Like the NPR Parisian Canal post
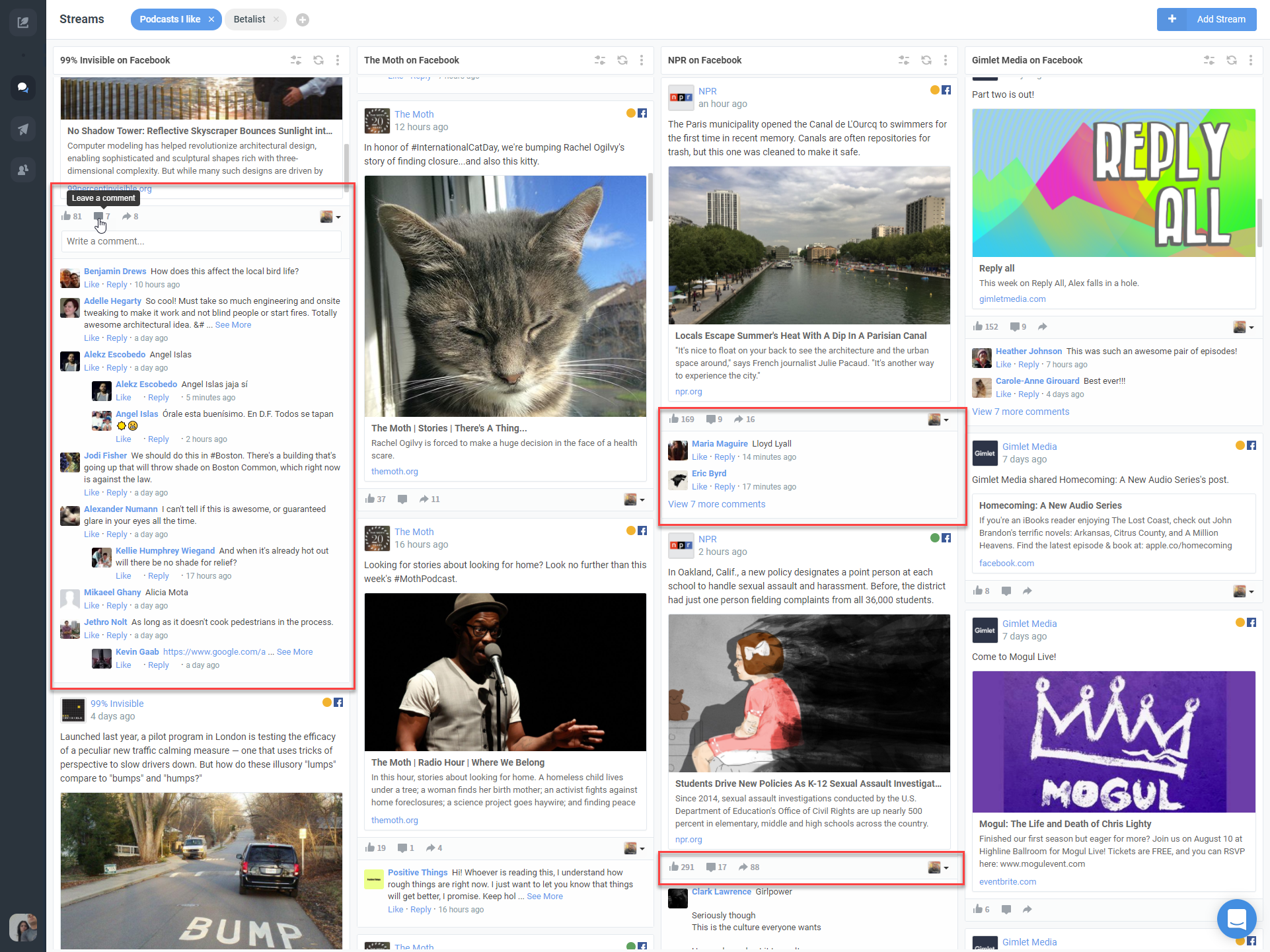 (x=675, y=420)
